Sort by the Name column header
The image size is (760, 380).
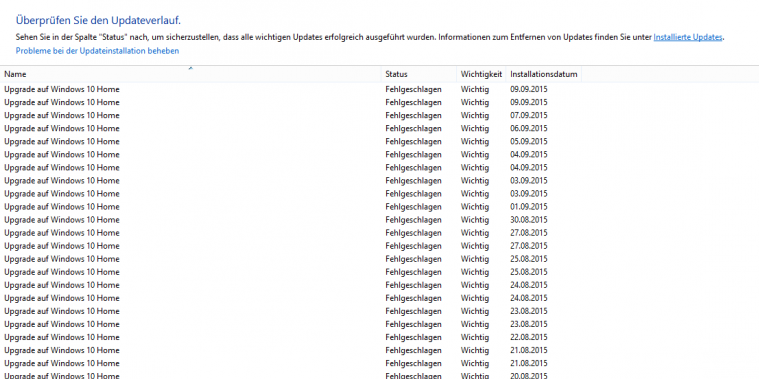click(190, 74)
